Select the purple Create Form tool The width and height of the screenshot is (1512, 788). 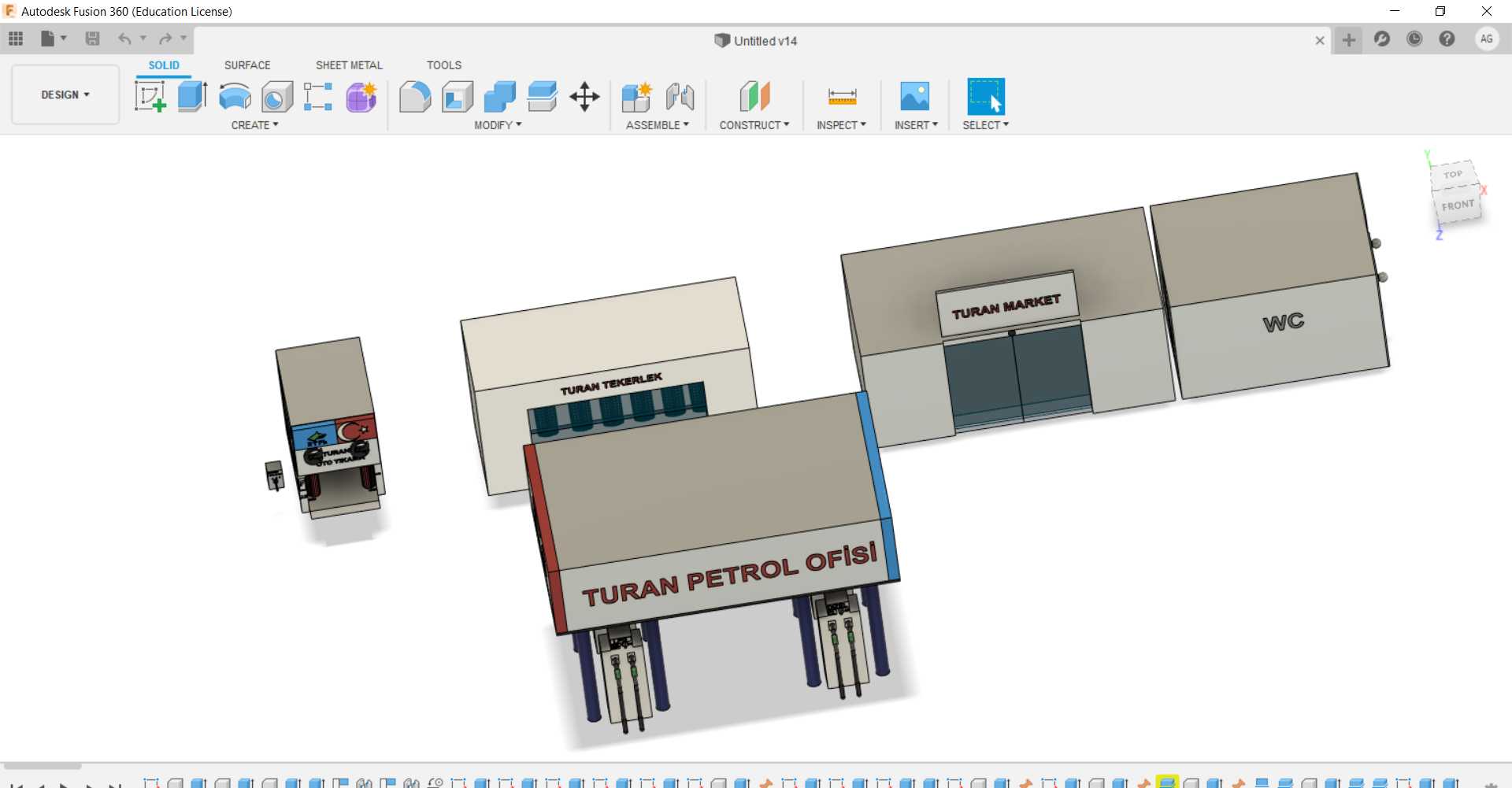(x=361, y=97)
